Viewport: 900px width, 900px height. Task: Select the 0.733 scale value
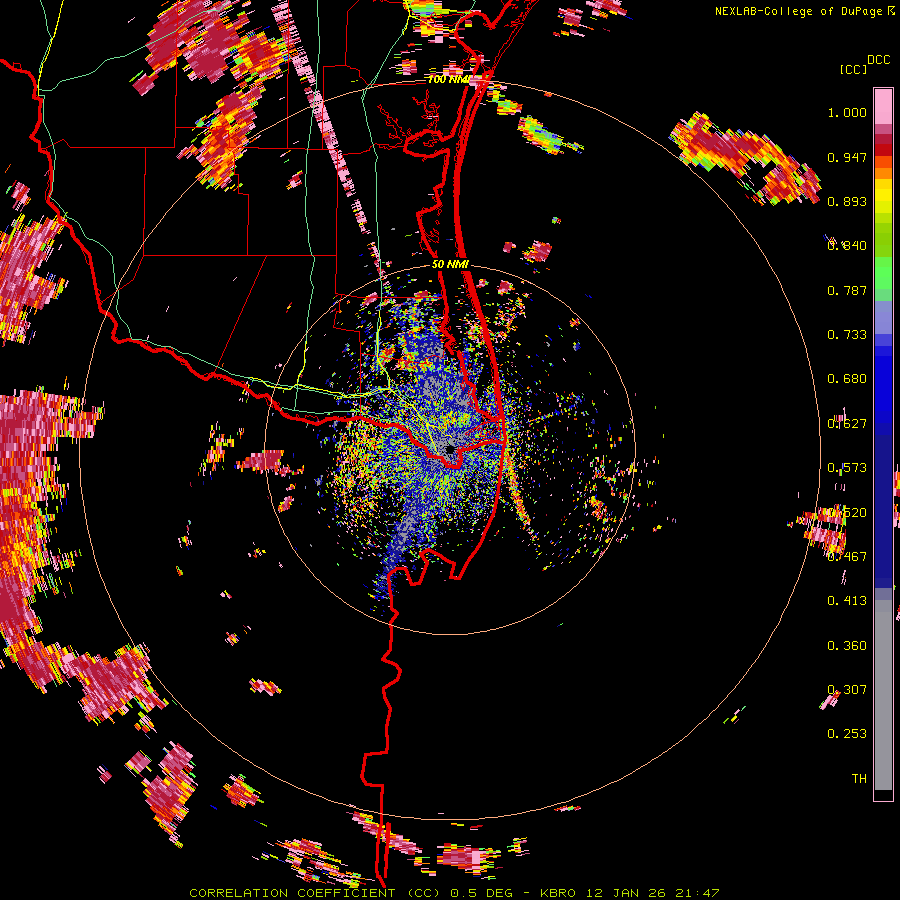[x=847, y=335]
